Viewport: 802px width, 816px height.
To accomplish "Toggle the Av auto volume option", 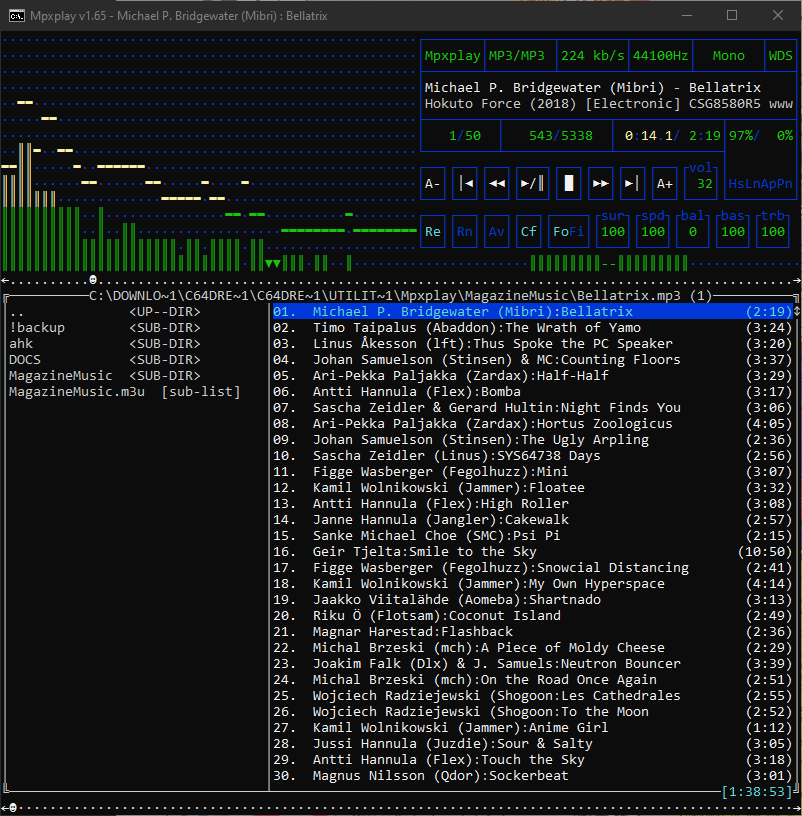I will pos(497,232).
